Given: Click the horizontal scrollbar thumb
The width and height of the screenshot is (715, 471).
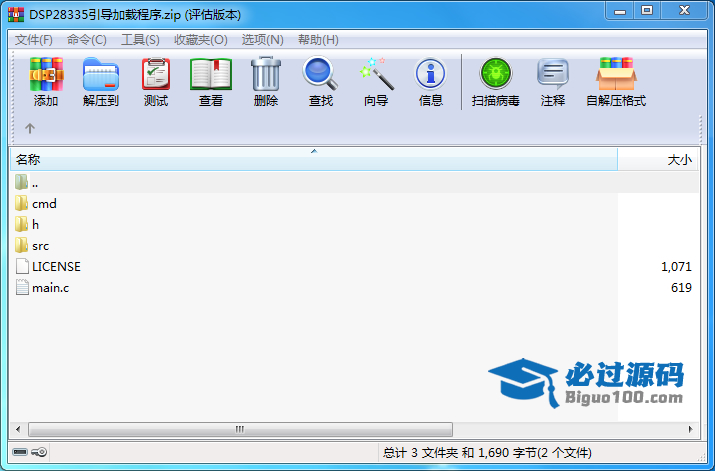Looking at the screenshot, I should (240, 429).
